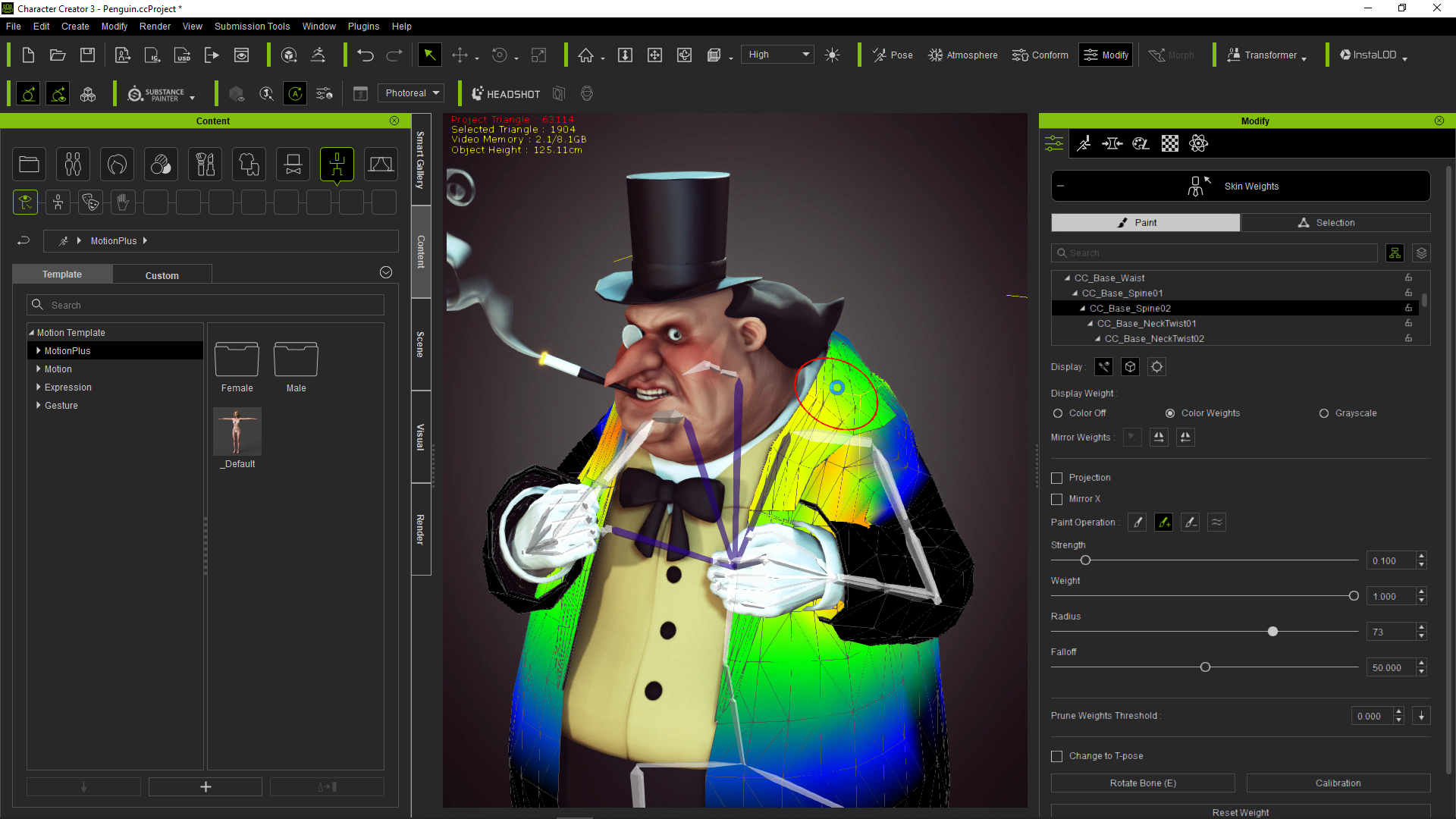Open the Photoreal shader dropdown
Viewport: 1456px width, 819px height.
413,93
